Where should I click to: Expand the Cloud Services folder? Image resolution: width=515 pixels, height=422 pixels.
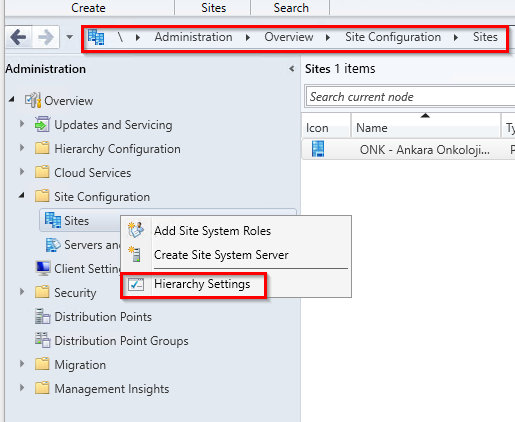[22, 172]
